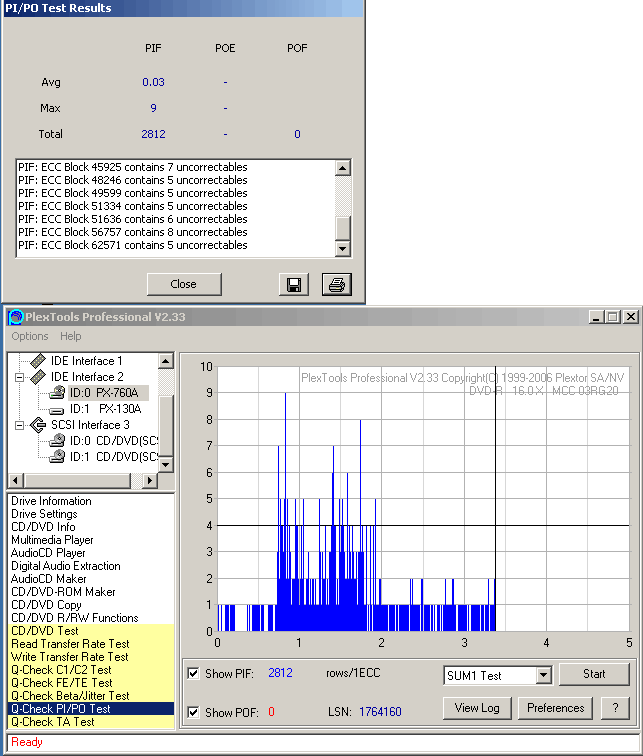Viewport: 643px width, 756px height.
Task: Collapse the IDE Interface 2 tree node
Action: pyautogui.click(x=19, y=377)
